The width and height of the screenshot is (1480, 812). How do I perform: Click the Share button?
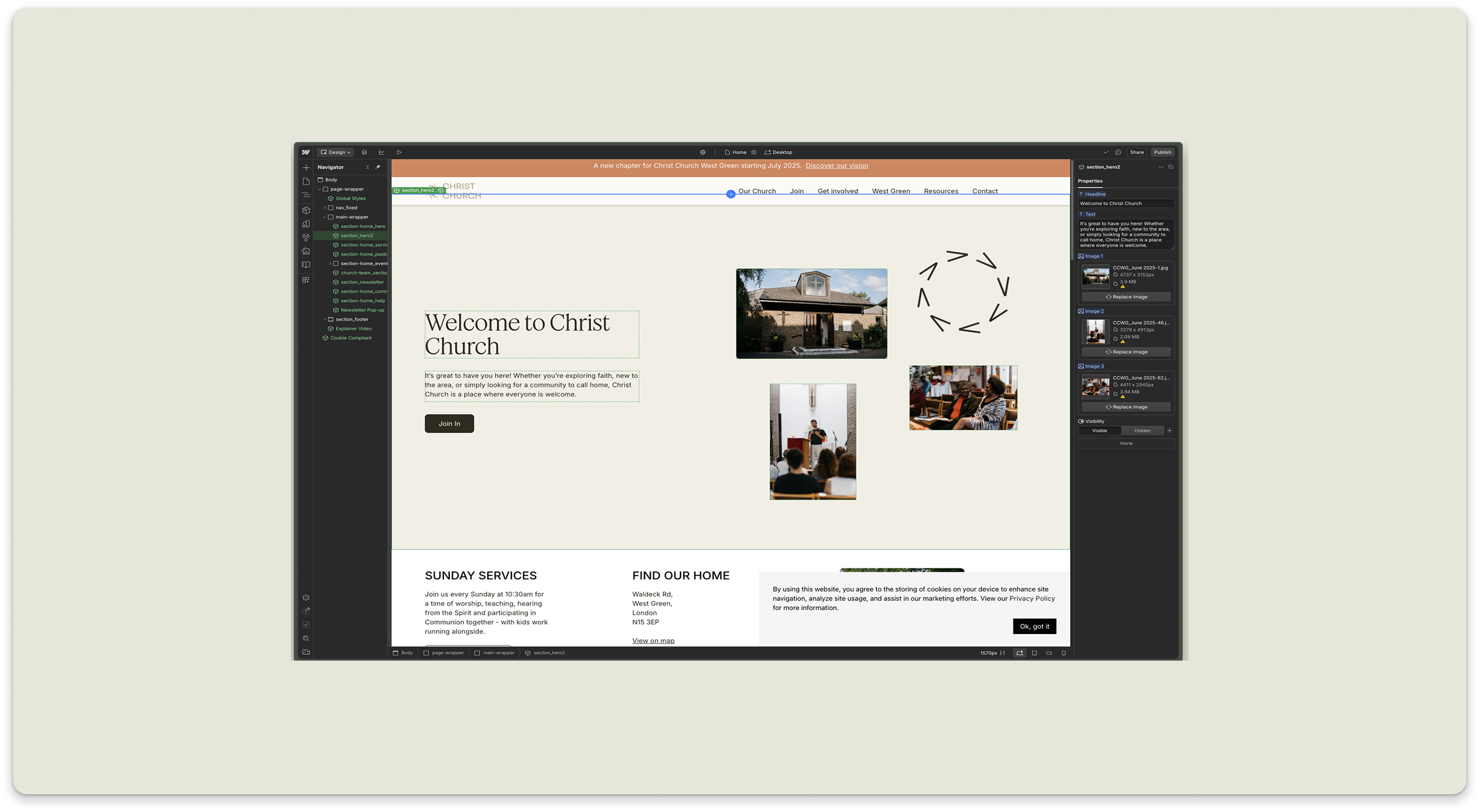tap(1137, 152)
